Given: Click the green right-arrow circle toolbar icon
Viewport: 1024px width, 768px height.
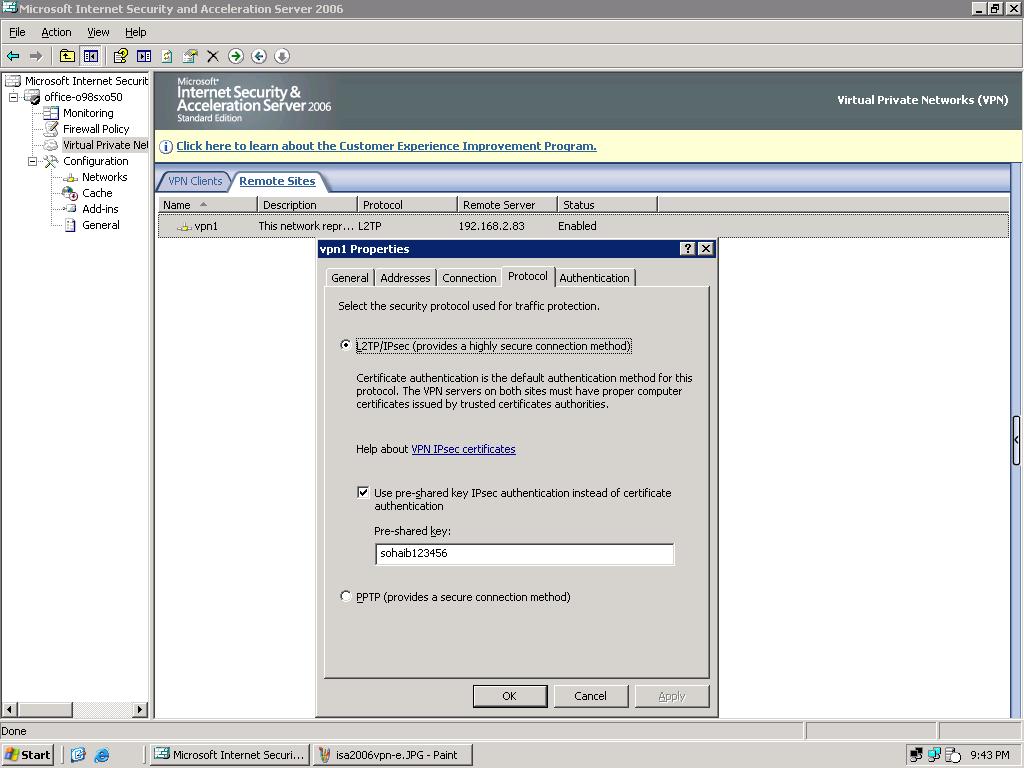Looking at the screenshot, I should (236, 56).
